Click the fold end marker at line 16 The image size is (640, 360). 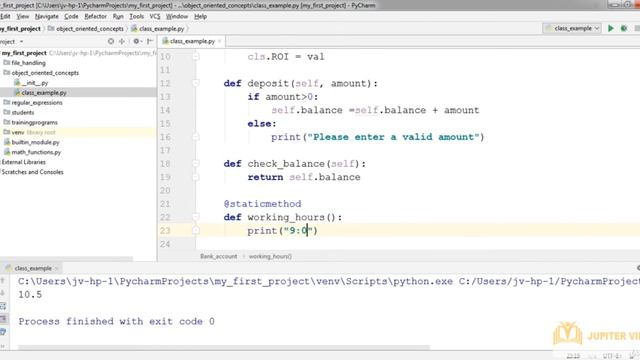196,137
